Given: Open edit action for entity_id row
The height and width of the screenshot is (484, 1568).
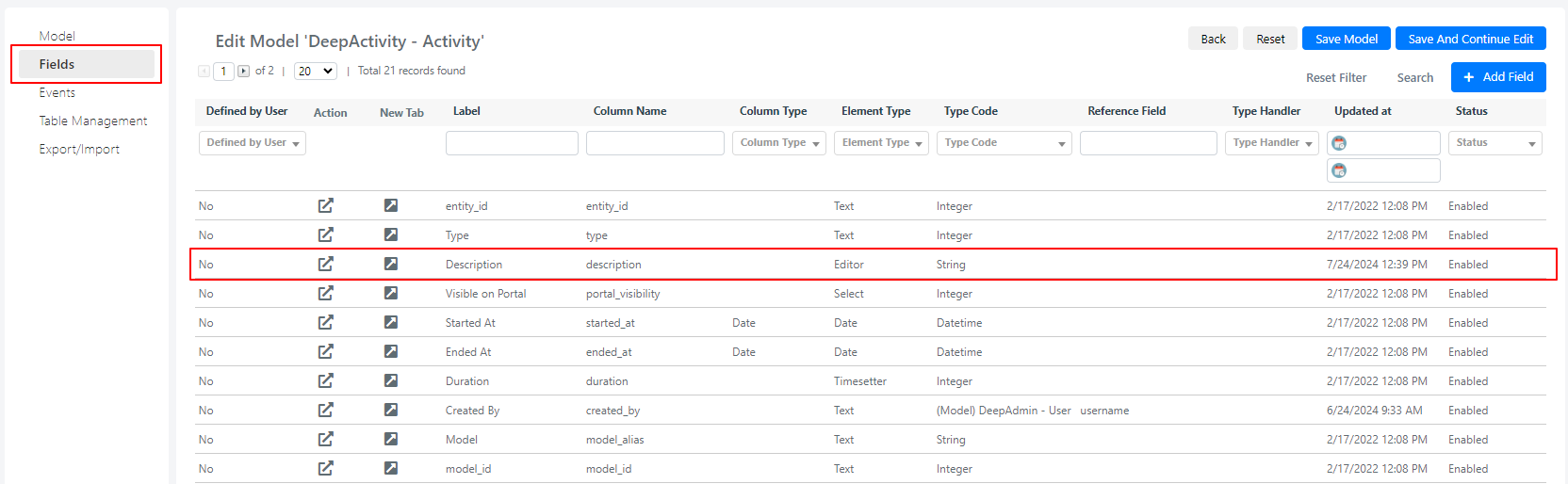Looking at the screenshot, I should pyautogui.click(x=326, y=205).
